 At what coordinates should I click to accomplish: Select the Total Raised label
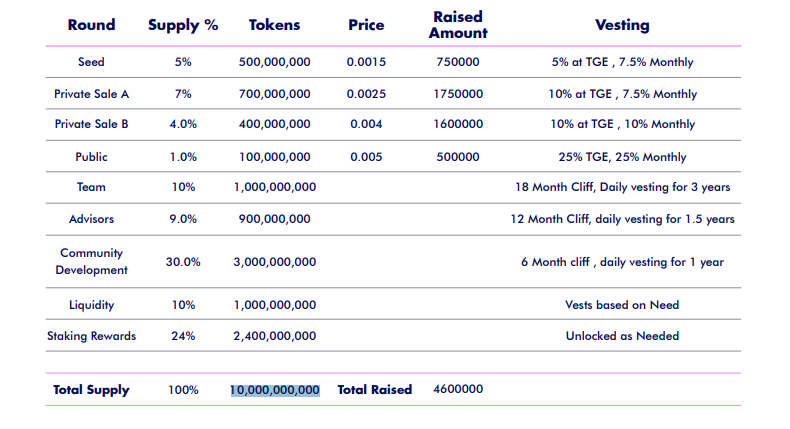375,390
